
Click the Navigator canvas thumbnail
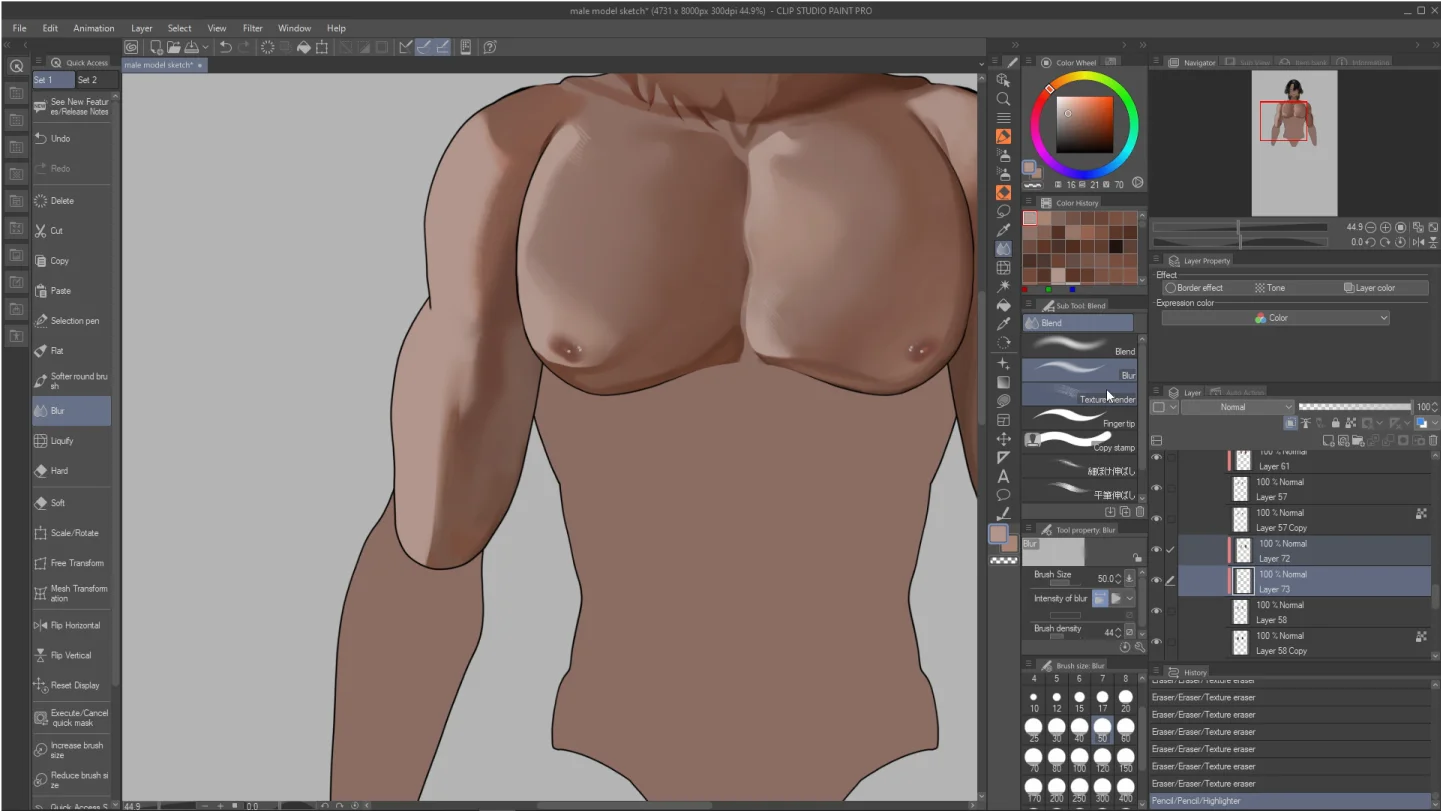point(1294,143)
